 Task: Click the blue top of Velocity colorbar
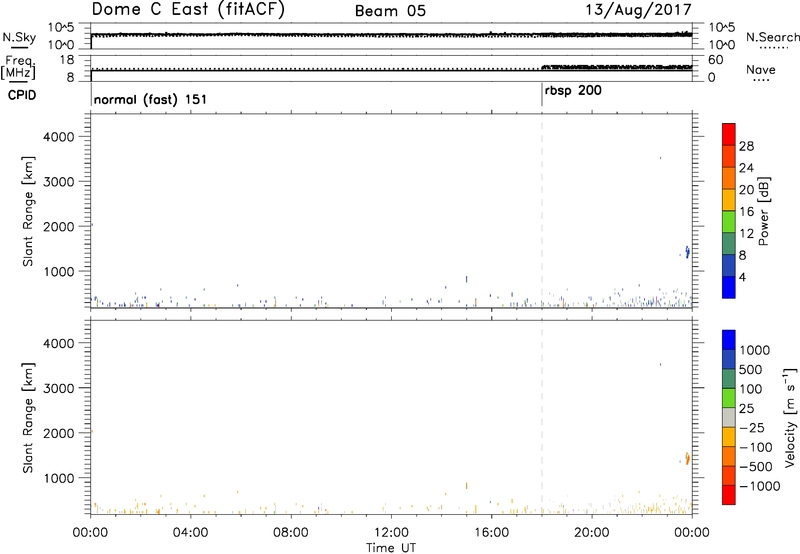pos(729,340)
